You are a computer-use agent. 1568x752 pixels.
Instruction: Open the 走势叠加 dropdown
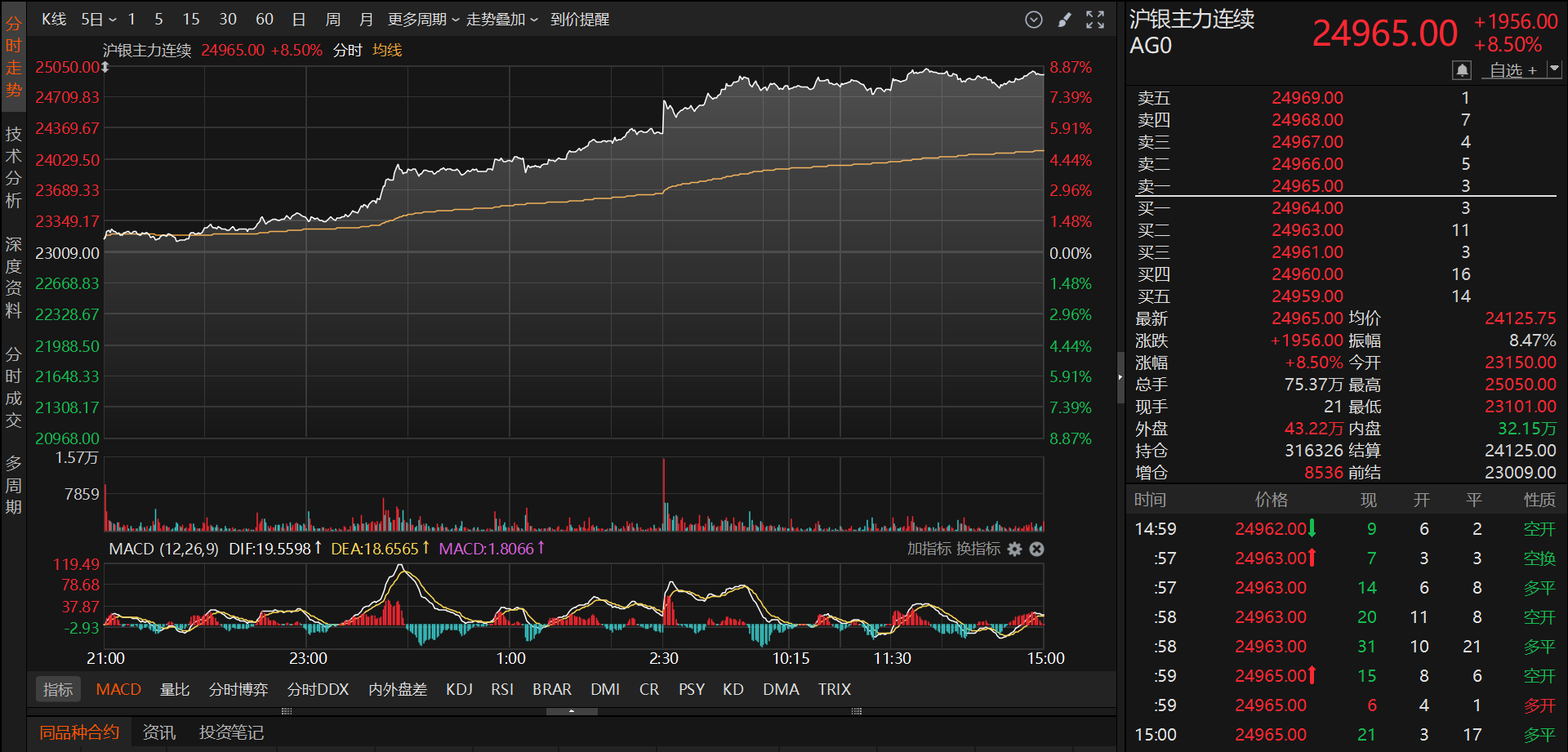tap(501, 20)
